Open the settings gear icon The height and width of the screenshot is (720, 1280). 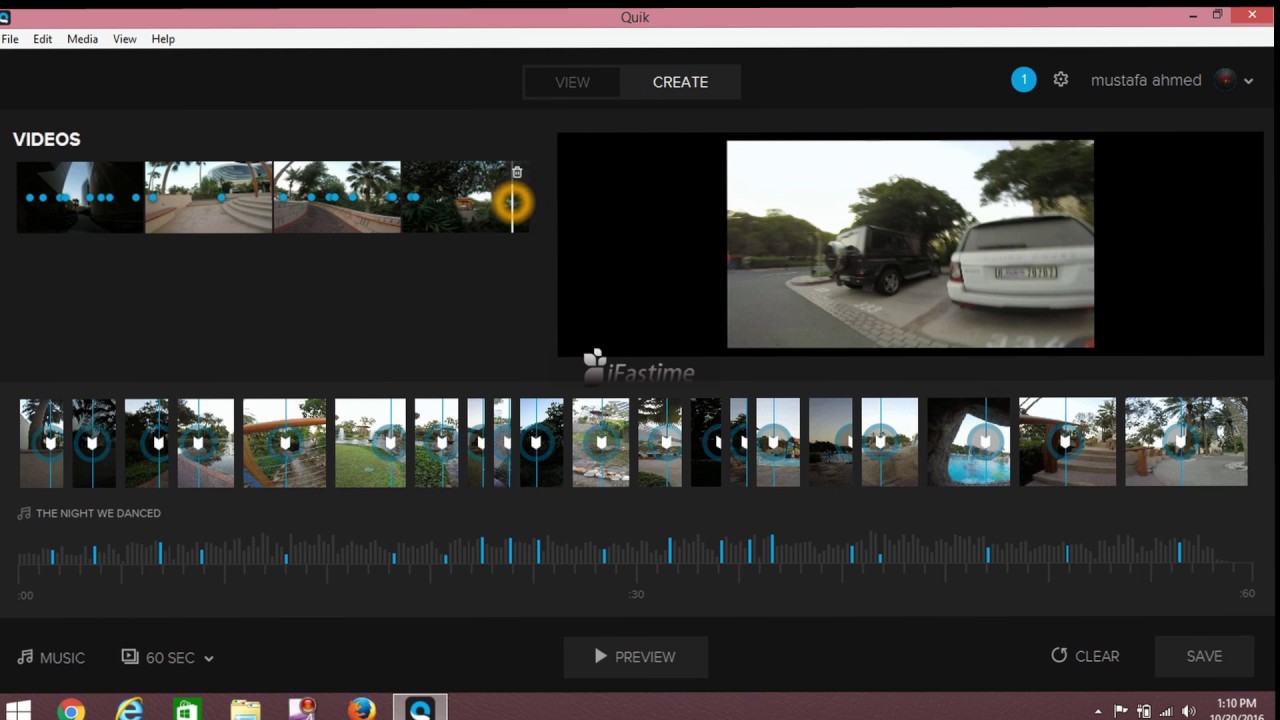coord(1061,80)
